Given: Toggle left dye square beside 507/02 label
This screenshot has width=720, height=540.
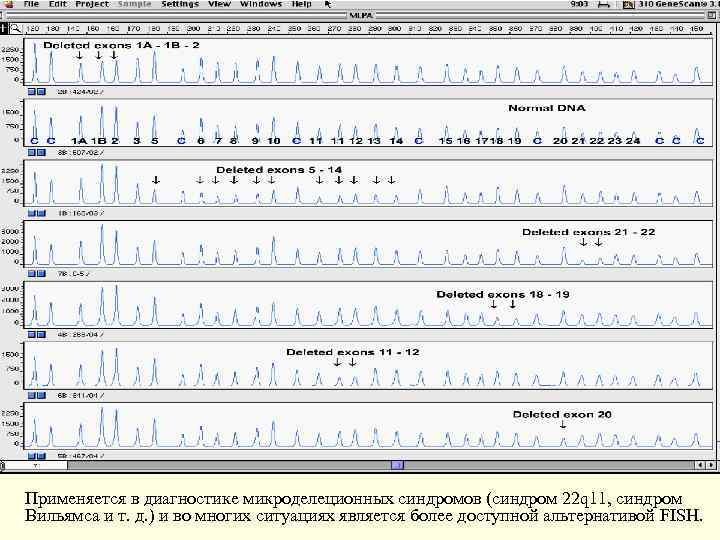Looking at the screenshot, I should [32, 152].
